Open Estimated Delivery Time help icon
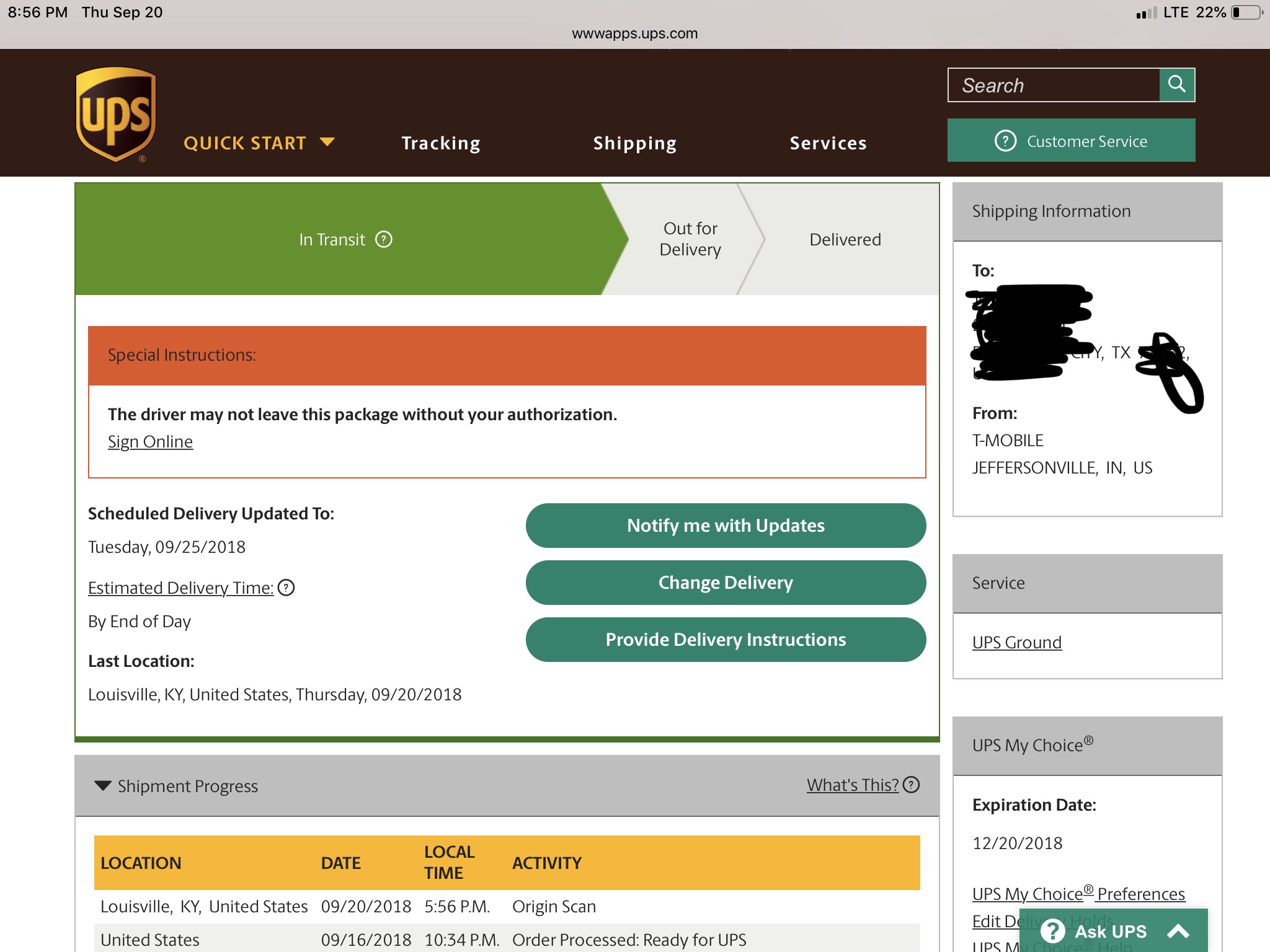The image size is (1270, 952). (x=286, y=588)
